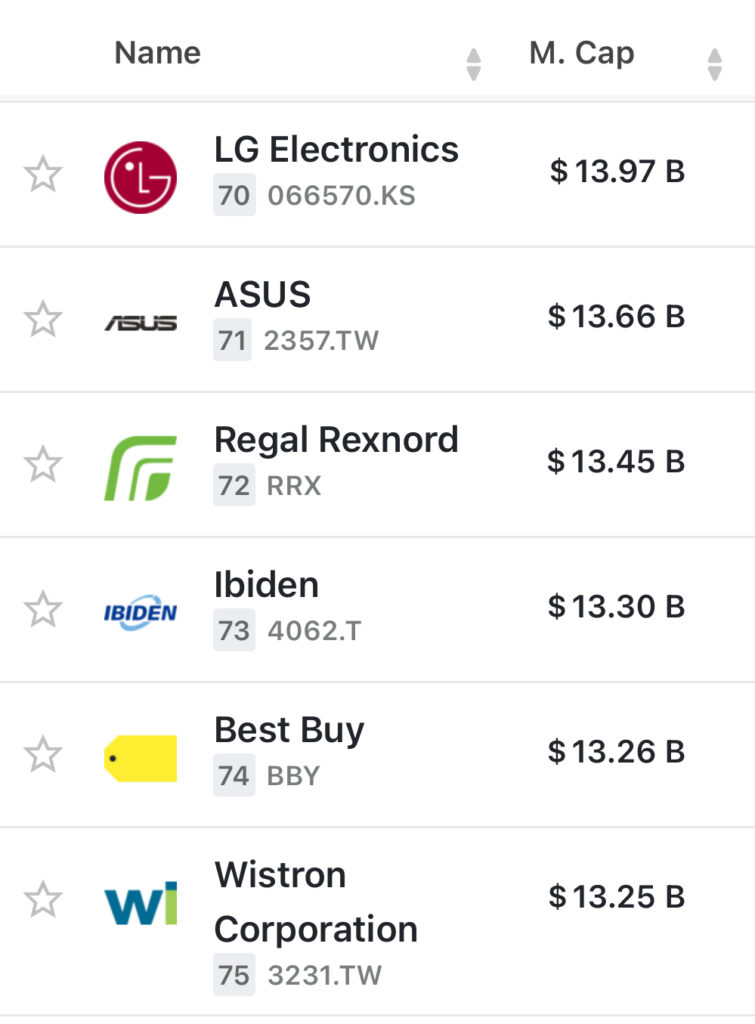Mark Best Buy as favorite

[43, 755]
